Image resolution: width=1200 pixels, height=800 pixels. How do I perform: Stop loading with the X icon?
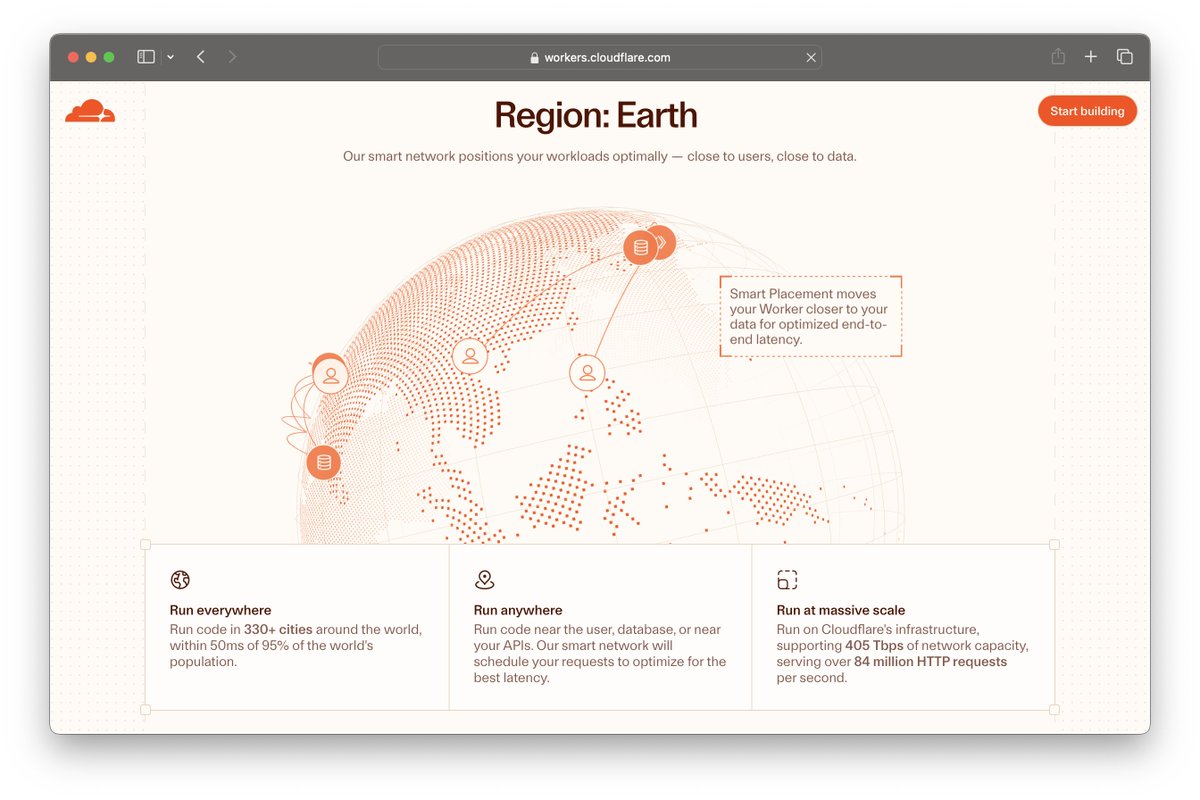point(811,58)
